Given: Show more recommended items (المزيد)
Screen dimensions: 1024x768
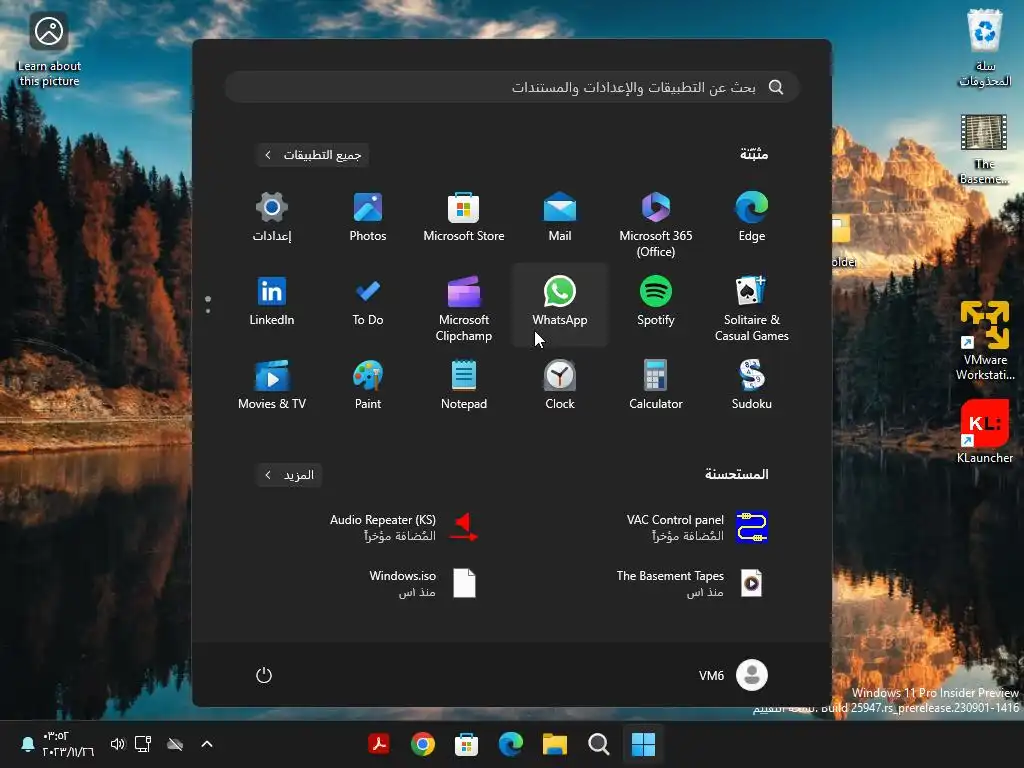Looking at the screenshot, I should (x=289, y=475).
